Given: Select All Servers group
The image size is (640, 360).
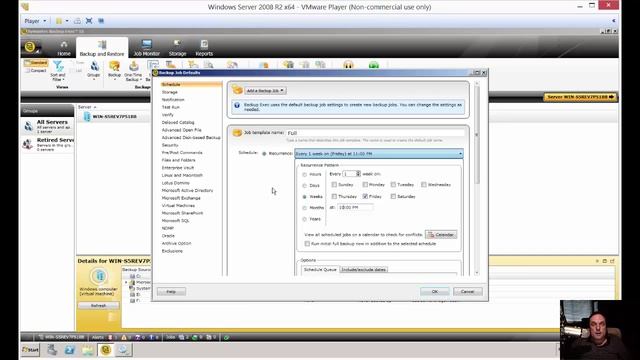Looking at the screenshot, I should (x=48, y=126).
